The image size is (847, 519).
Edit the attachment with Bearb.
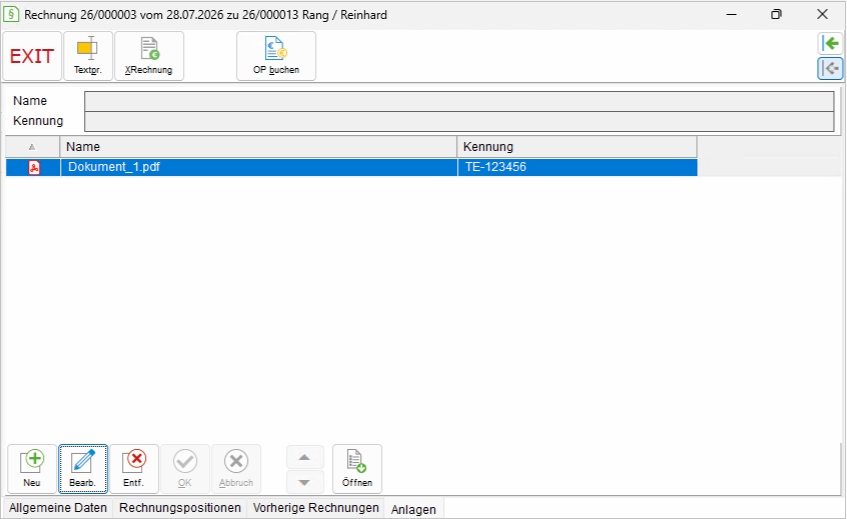[x=83, y=469]
